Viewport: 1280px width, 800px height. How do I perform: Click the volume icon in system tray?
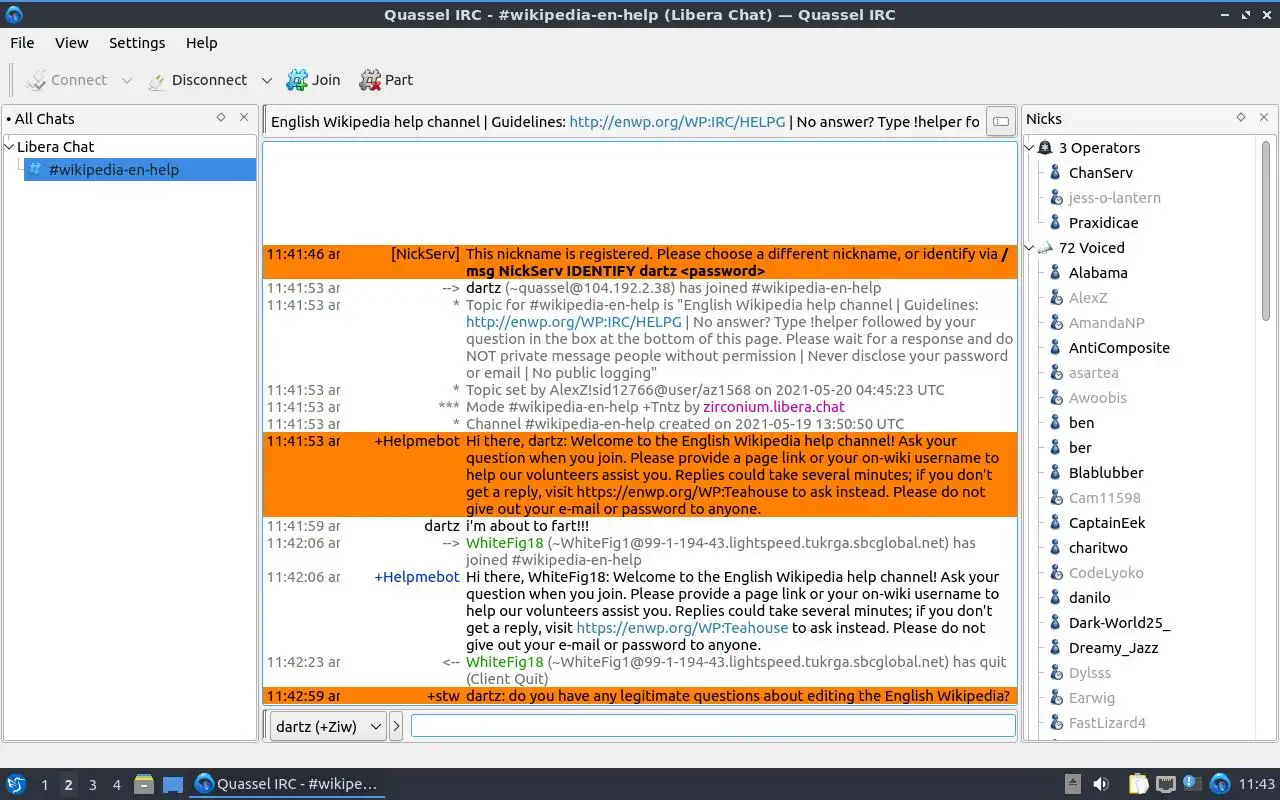click(x=1100, y=784)
